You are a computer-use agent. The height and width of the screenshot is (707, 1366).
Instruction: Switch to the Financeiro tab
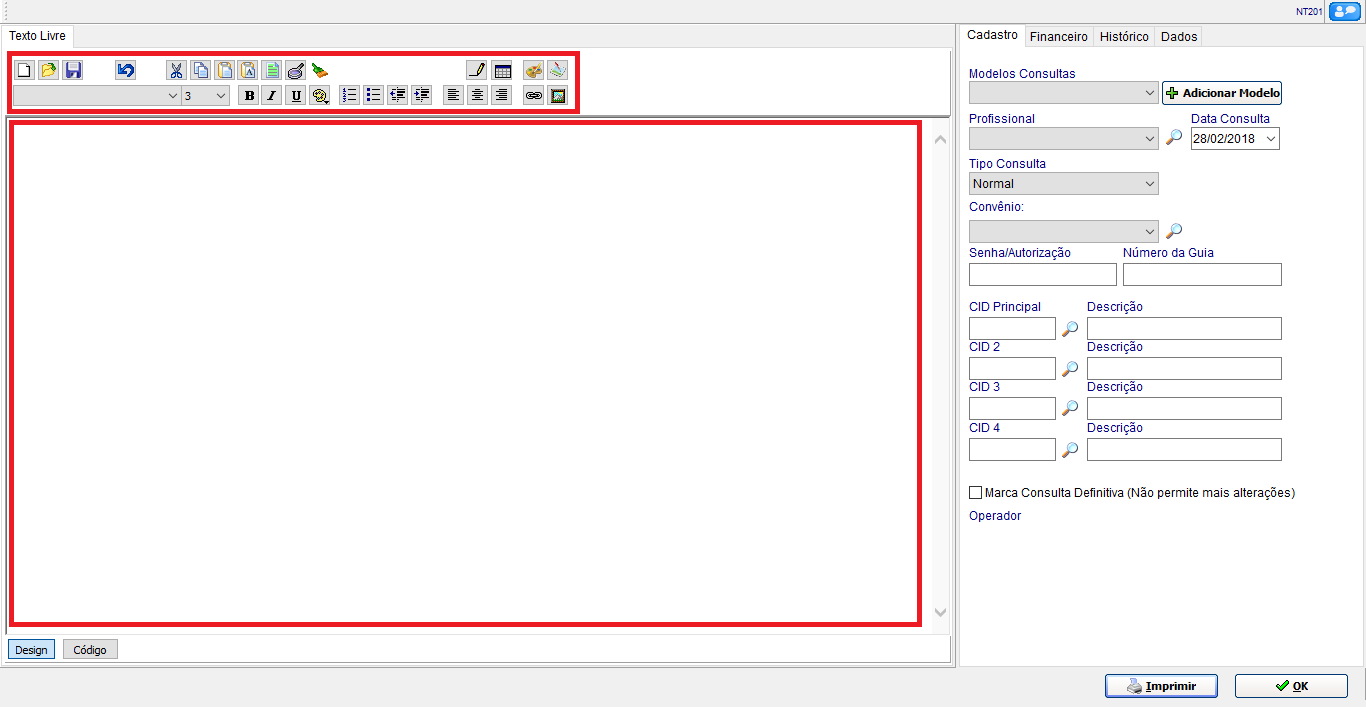tap(1058, 36)
